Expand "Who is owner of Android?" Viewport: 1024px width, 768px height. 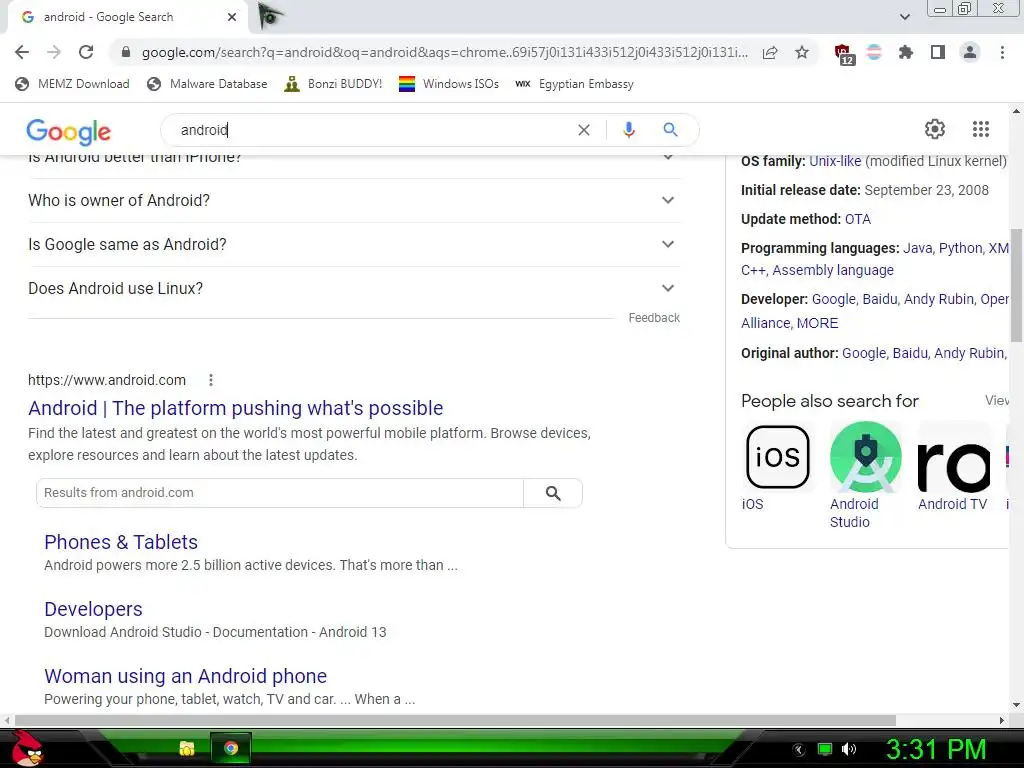click(354, 200)
